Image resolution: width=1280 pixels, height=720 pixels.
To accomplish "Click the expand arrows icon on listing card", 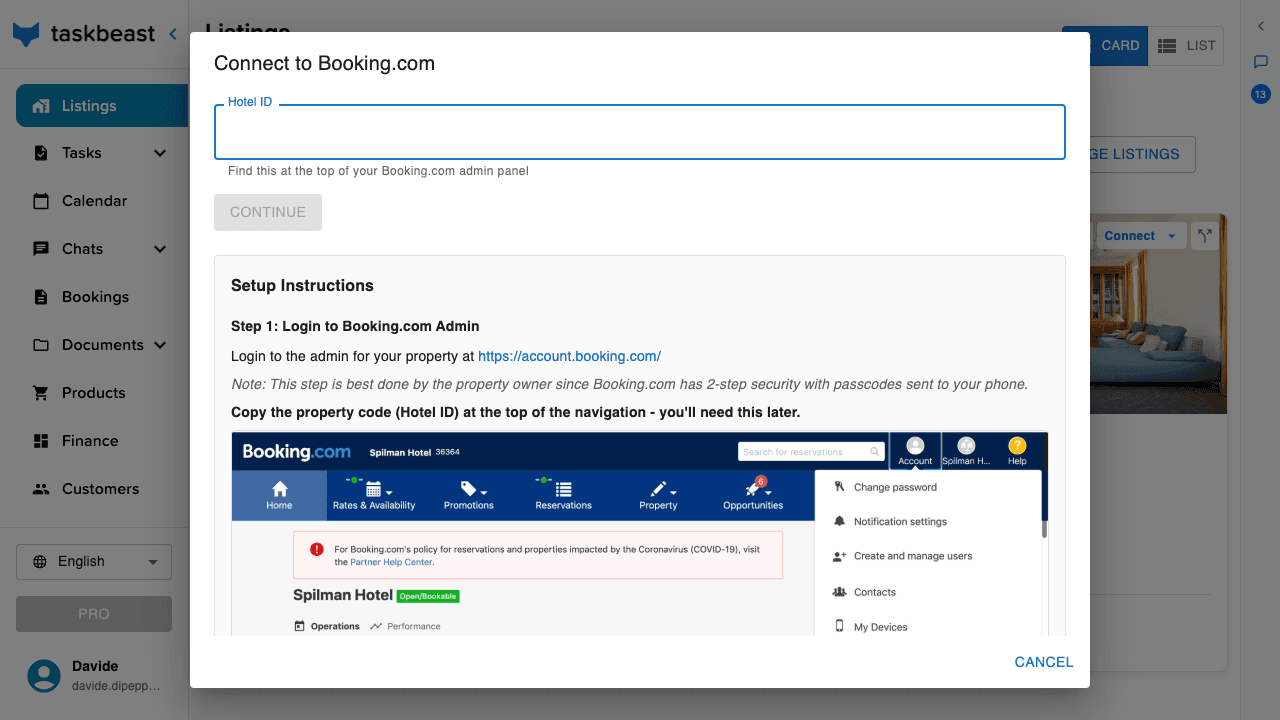I will pyautogui.click(x=1205, y=236).
